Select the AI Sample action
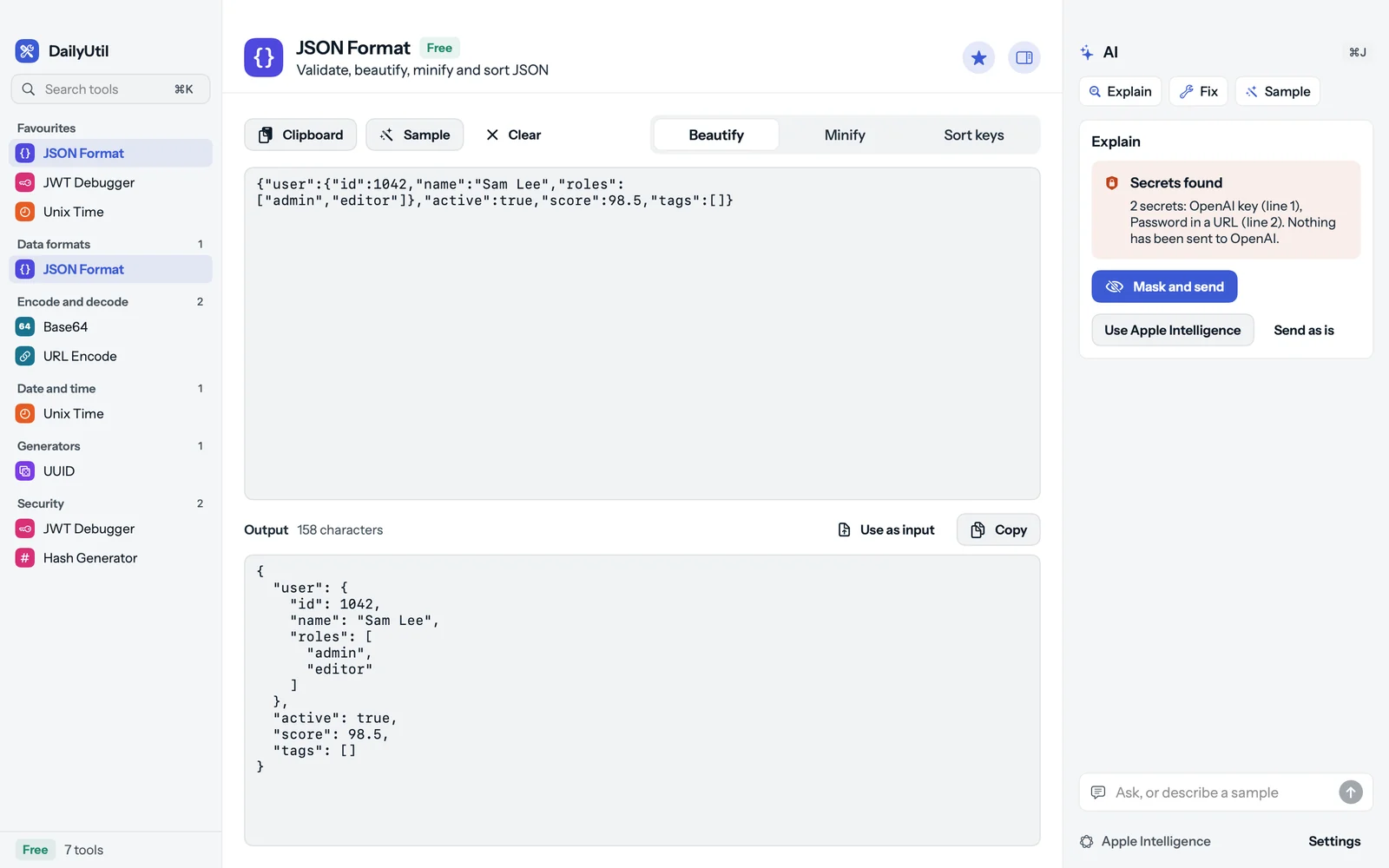This screenshot has height=868, width=1389. [1277, 91]
